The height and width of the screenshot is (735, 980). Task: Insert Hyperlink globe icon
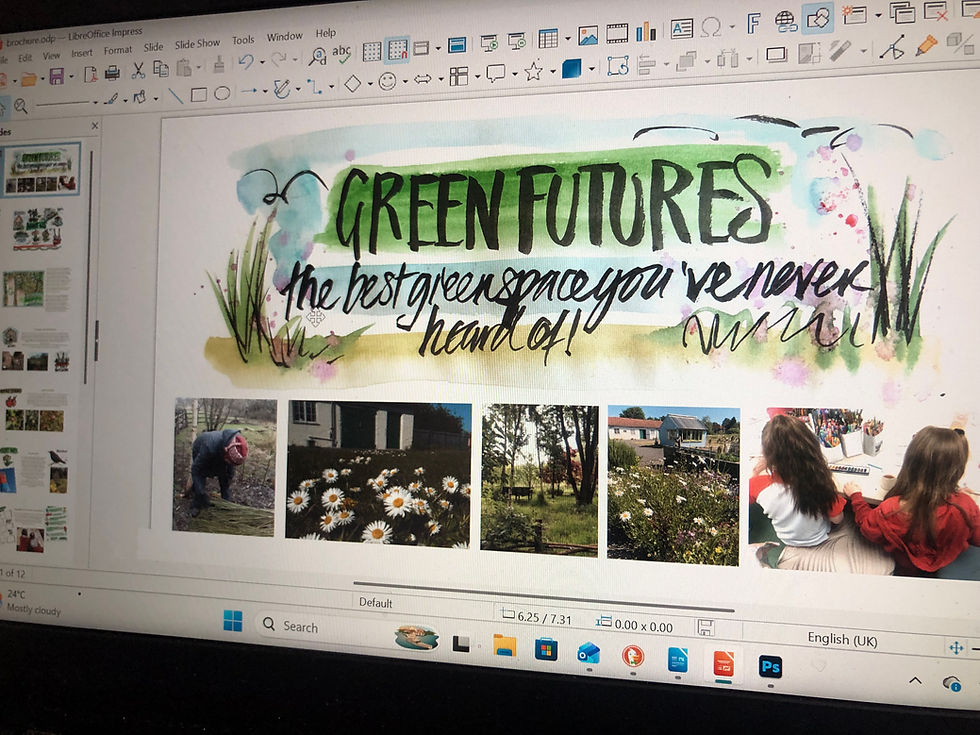pos(785,21)
